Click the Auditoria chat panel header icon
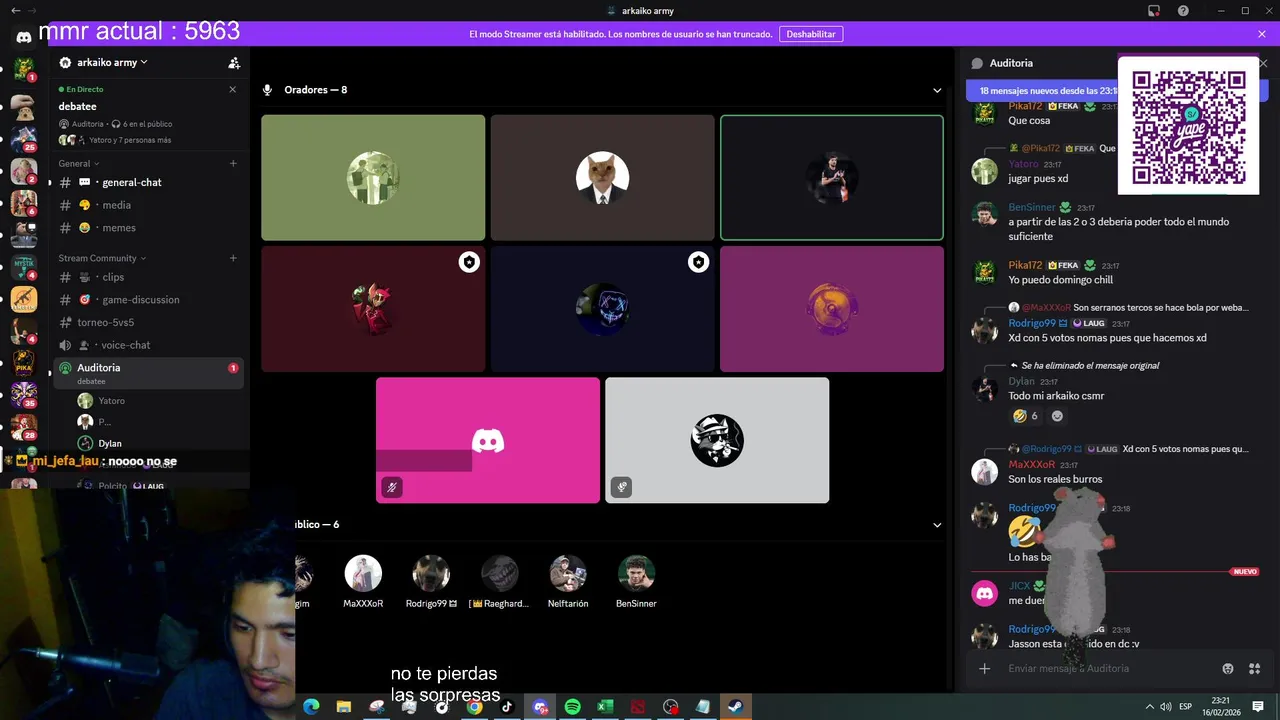 977,63
